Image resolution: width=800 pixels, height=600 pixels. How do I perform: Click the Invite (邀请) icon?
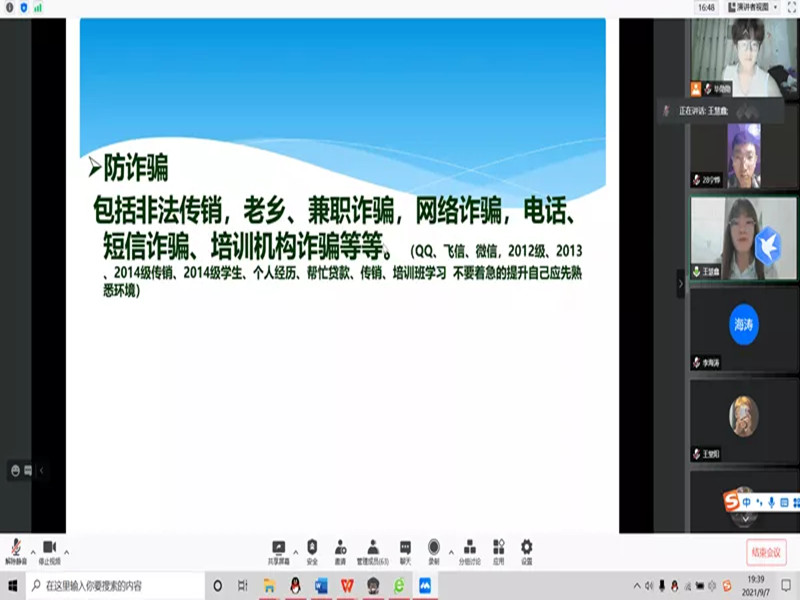pos(341,551)
